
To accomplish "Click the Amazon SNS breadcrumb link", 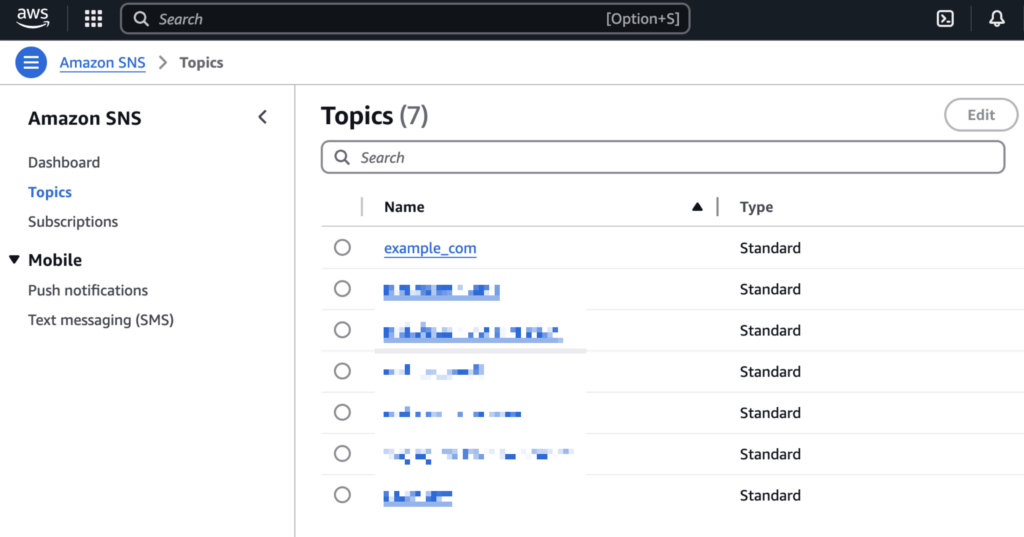I will pyautogui.click(x=102, y=63).
